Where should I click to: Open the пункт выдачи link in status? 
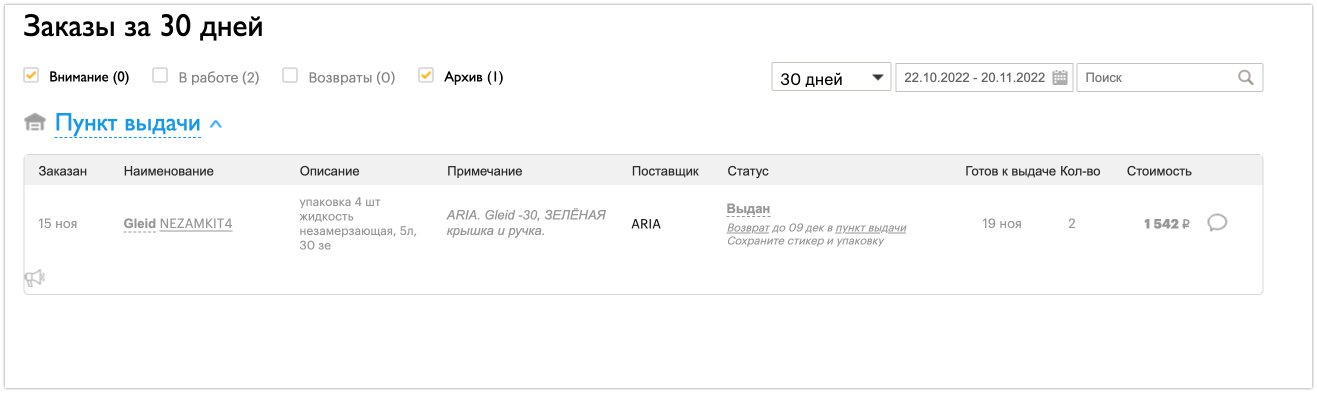(871, 228)
